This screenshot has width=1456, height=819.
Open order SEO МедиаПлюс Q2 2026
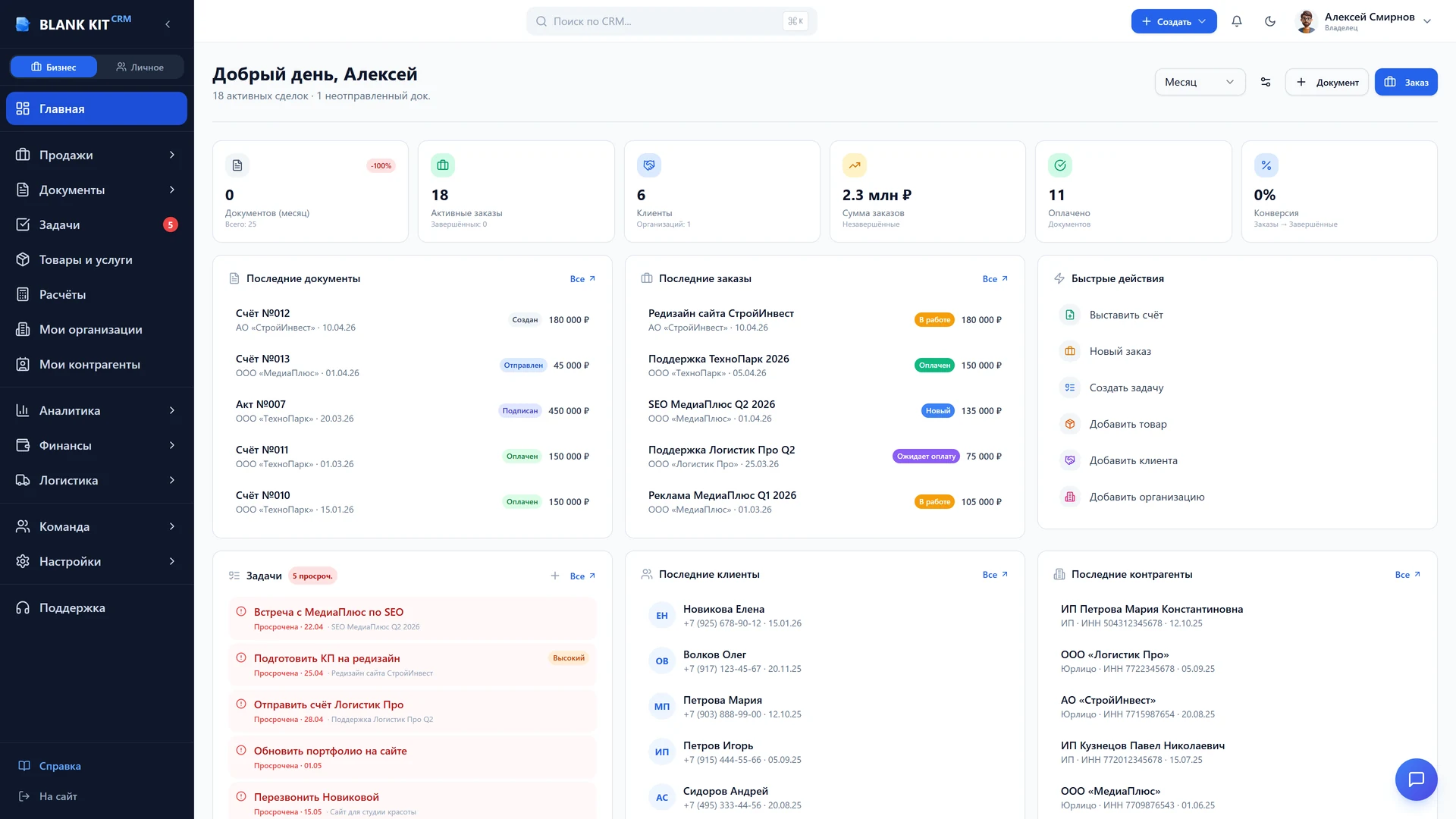click(825, 411)
